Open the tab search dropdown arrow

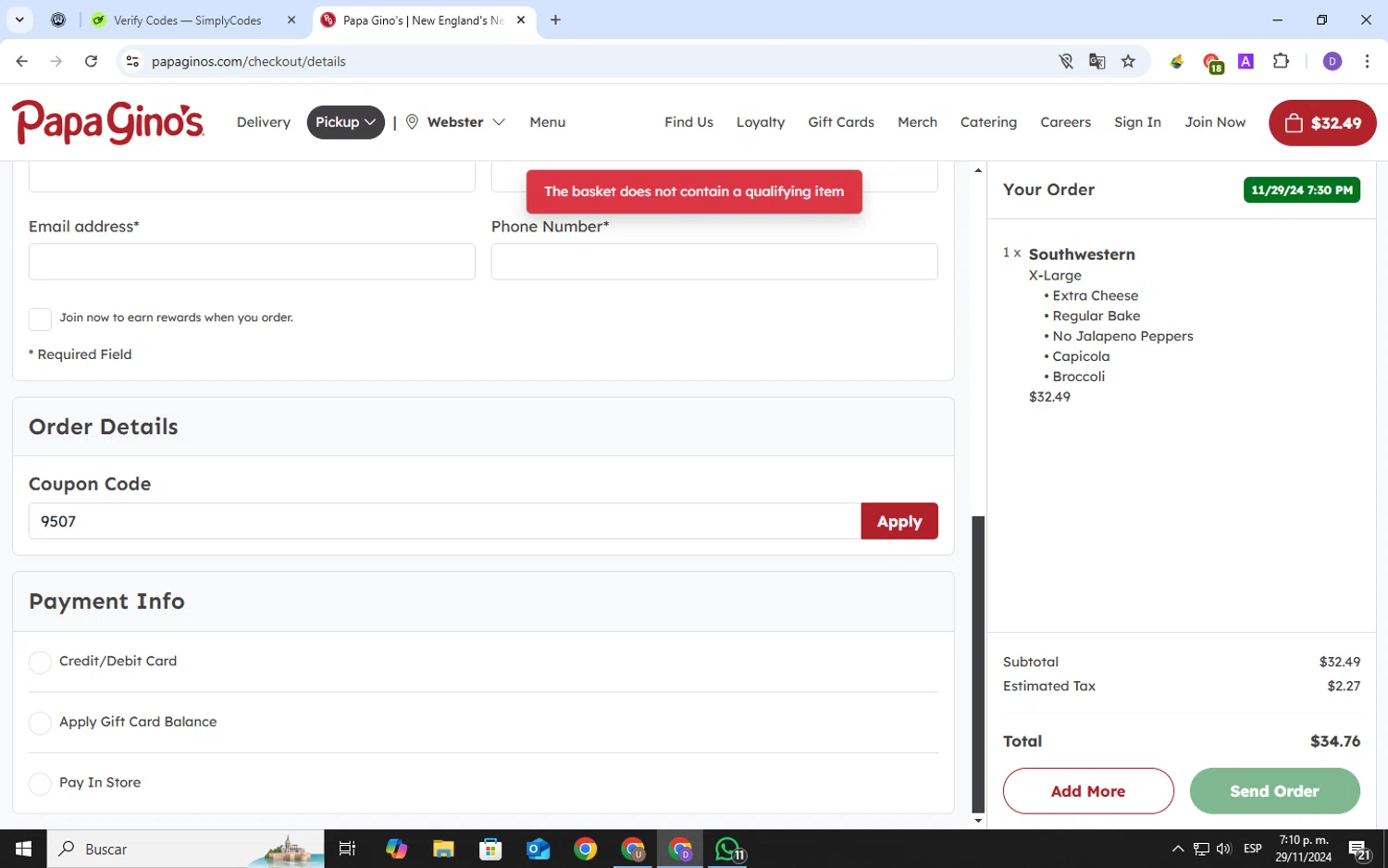pos(19,19)
